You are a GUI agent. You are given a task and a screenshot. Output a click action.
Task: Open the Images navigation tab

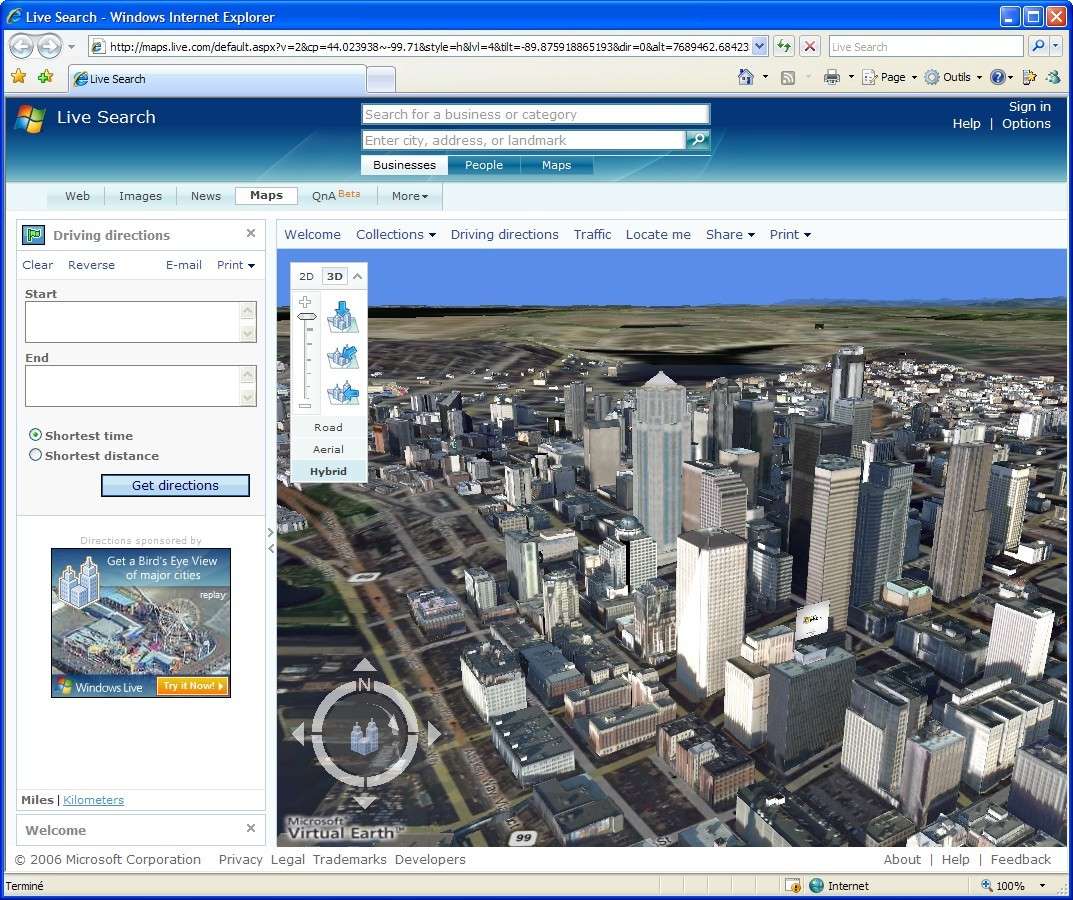coord(140,196)
